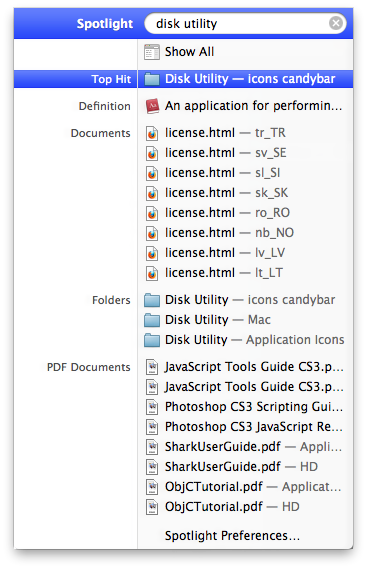Click PDF icon of first JavaScript Tools Guide
Image resolution: width=367 pixels, height=569 pixels.
tap(152, 367)
